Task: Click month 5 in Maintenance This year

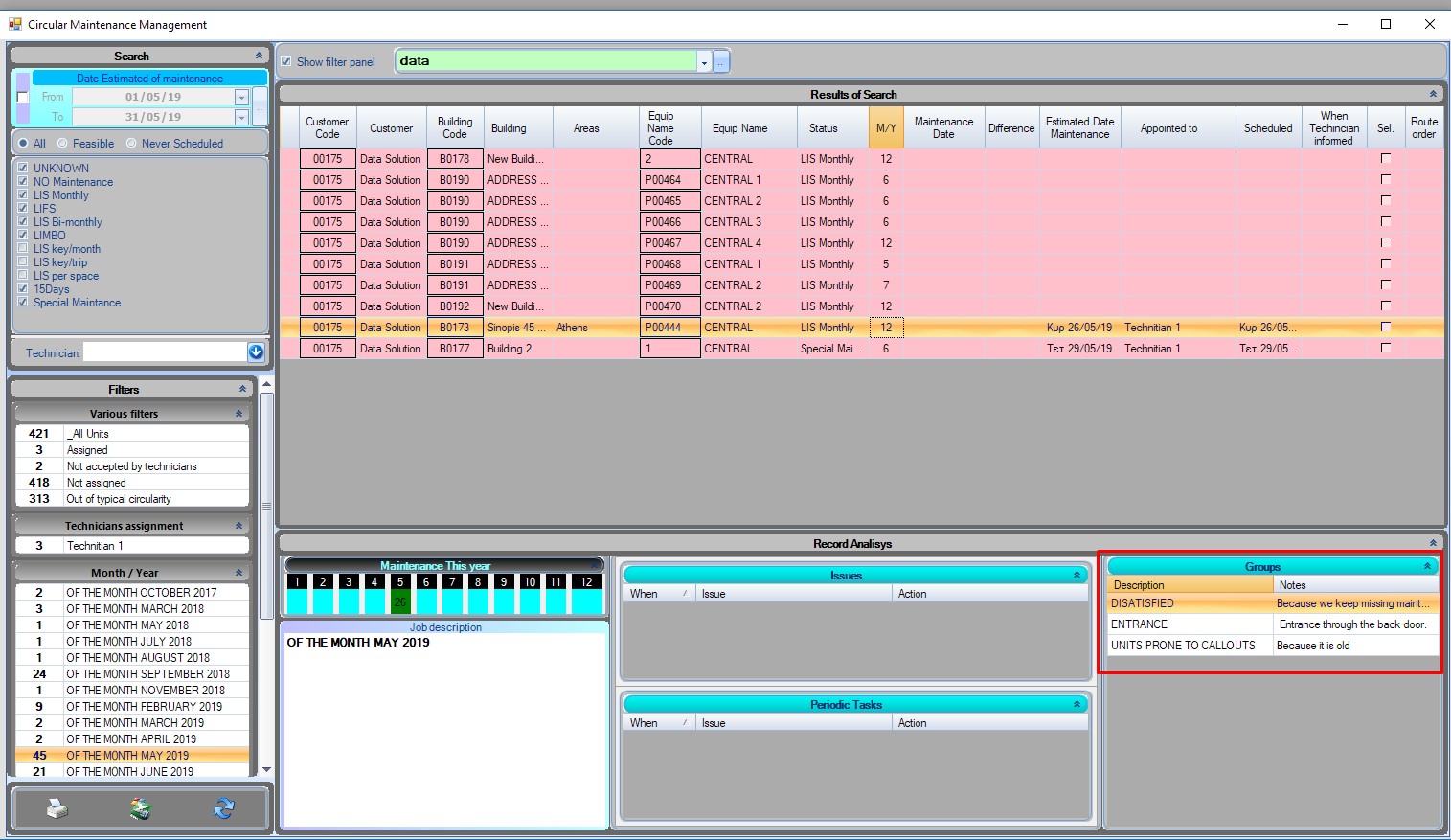Action: coord(400,582)
